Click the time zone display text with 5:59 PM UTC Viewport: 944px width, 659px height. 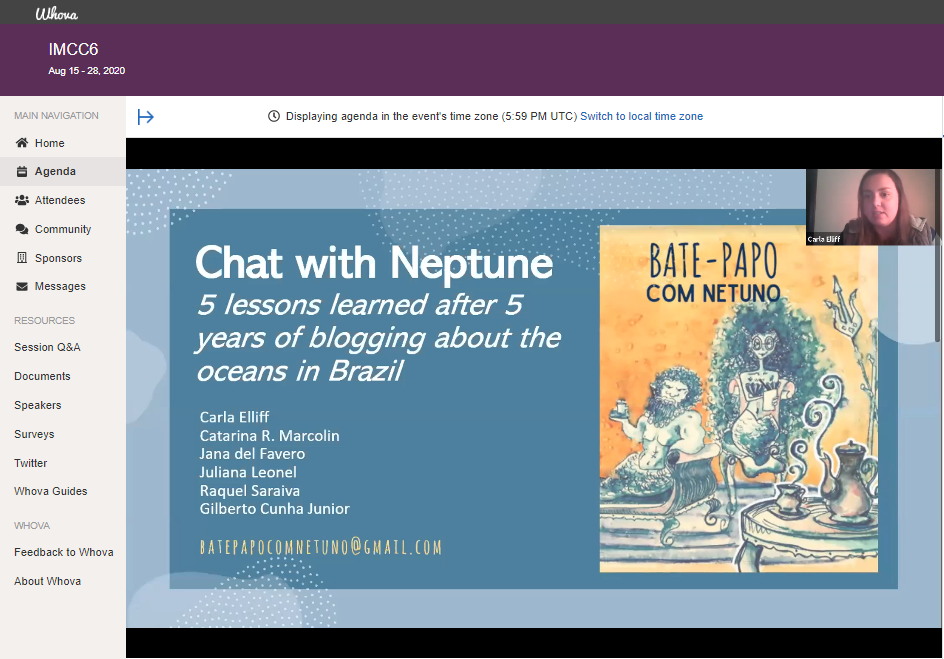(x=431, y=116)
